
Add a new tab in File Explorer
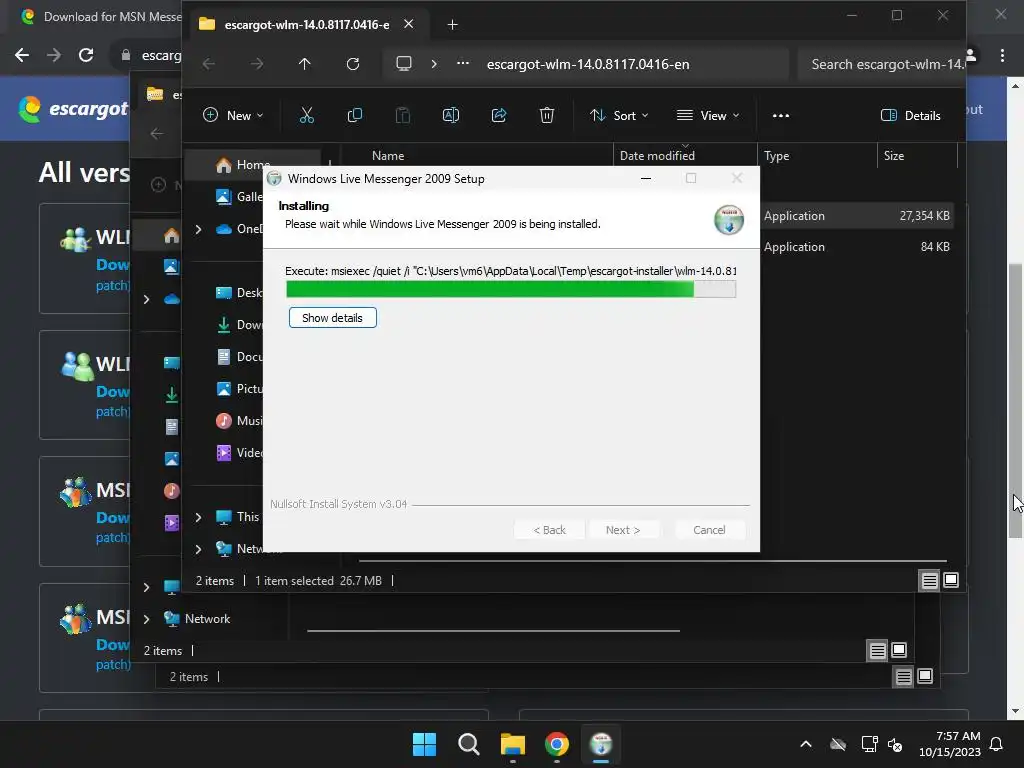point(452,25)
